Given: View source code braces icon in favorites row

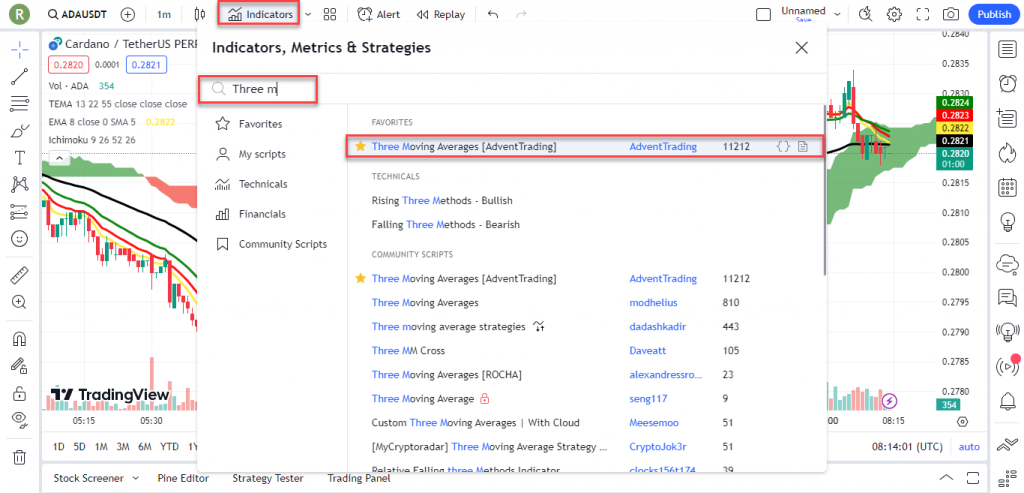Looking at the screenshot, I should coord(782,147).
